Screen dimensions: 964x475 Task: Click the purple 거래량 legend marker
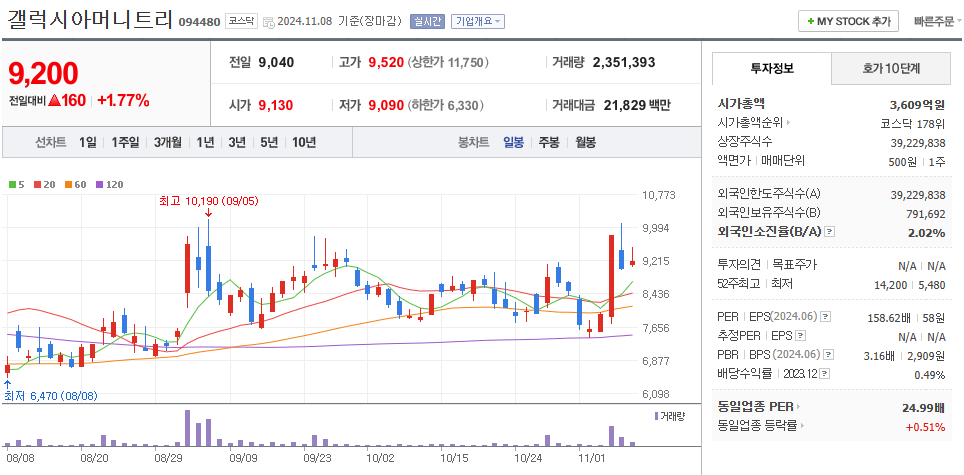656,416
